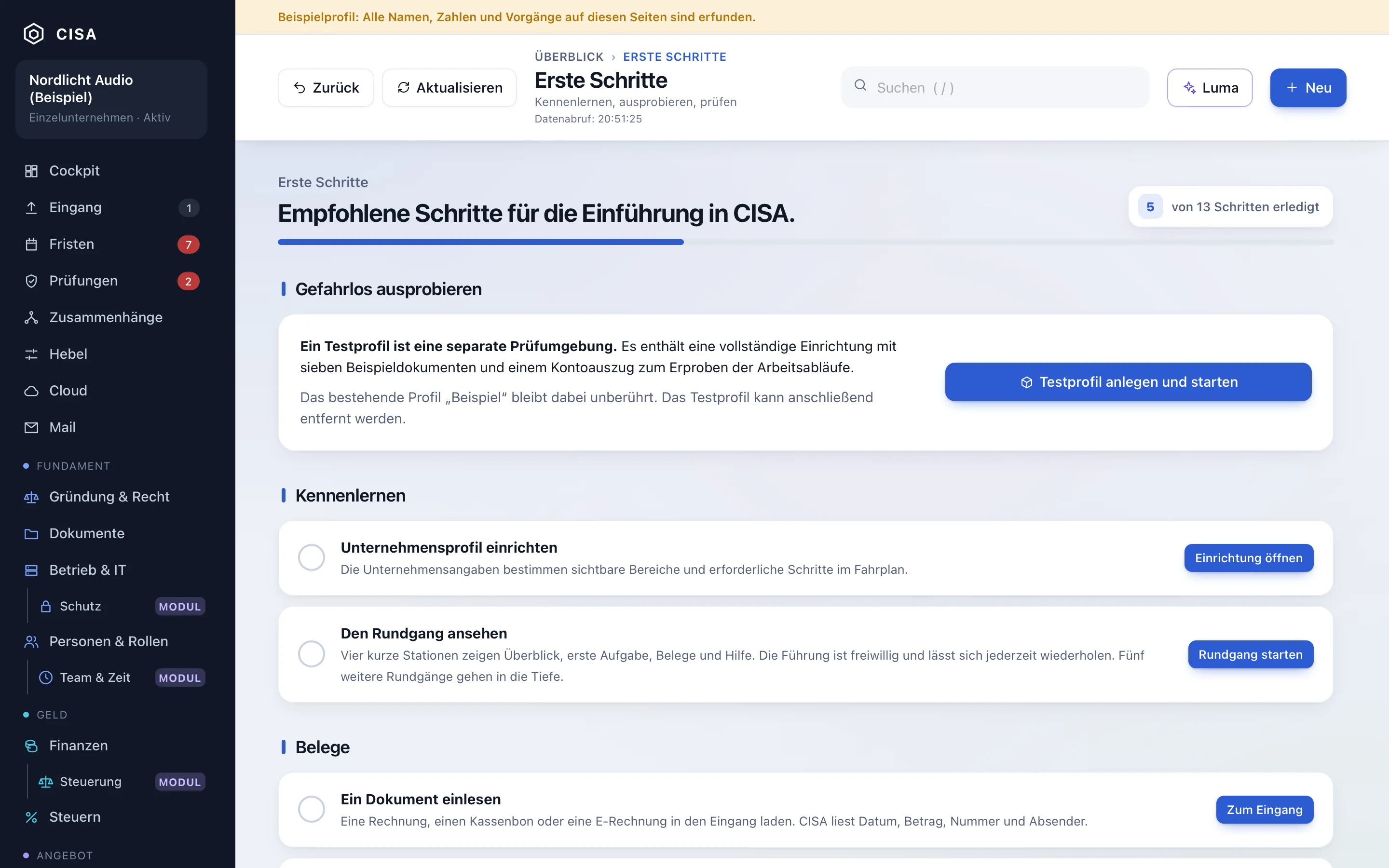1389x868 pixels.
Task: Open Personen & Rollen section
Action: [x=111, y=641]
